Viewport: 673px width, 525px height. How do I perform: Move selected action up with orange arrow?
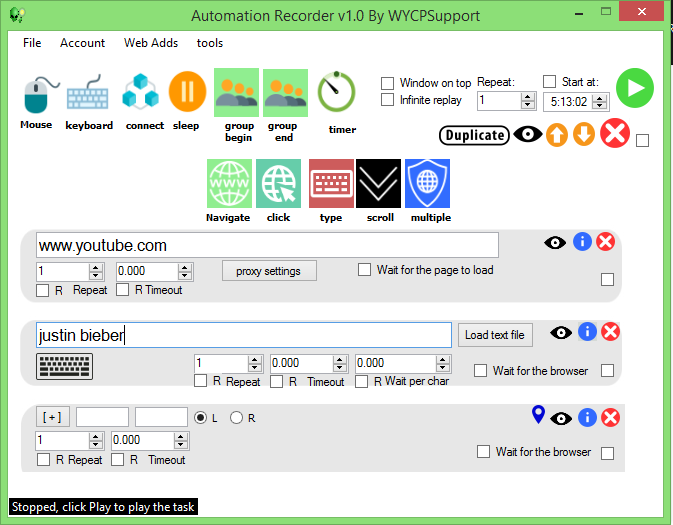557,134
